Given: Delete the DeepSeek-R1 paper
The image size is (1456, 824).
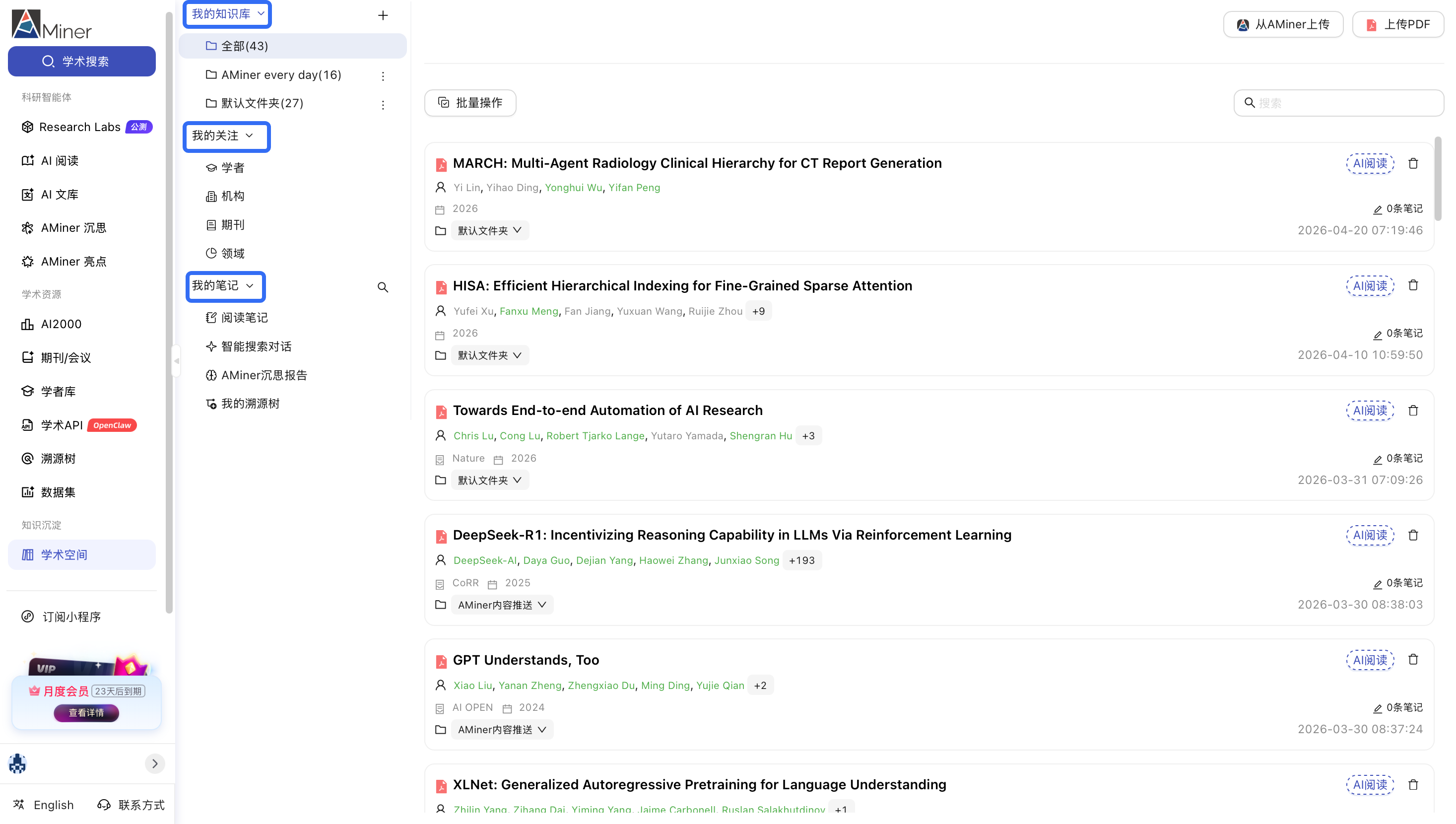Looking at the screenshot, I should point(1413,535).
